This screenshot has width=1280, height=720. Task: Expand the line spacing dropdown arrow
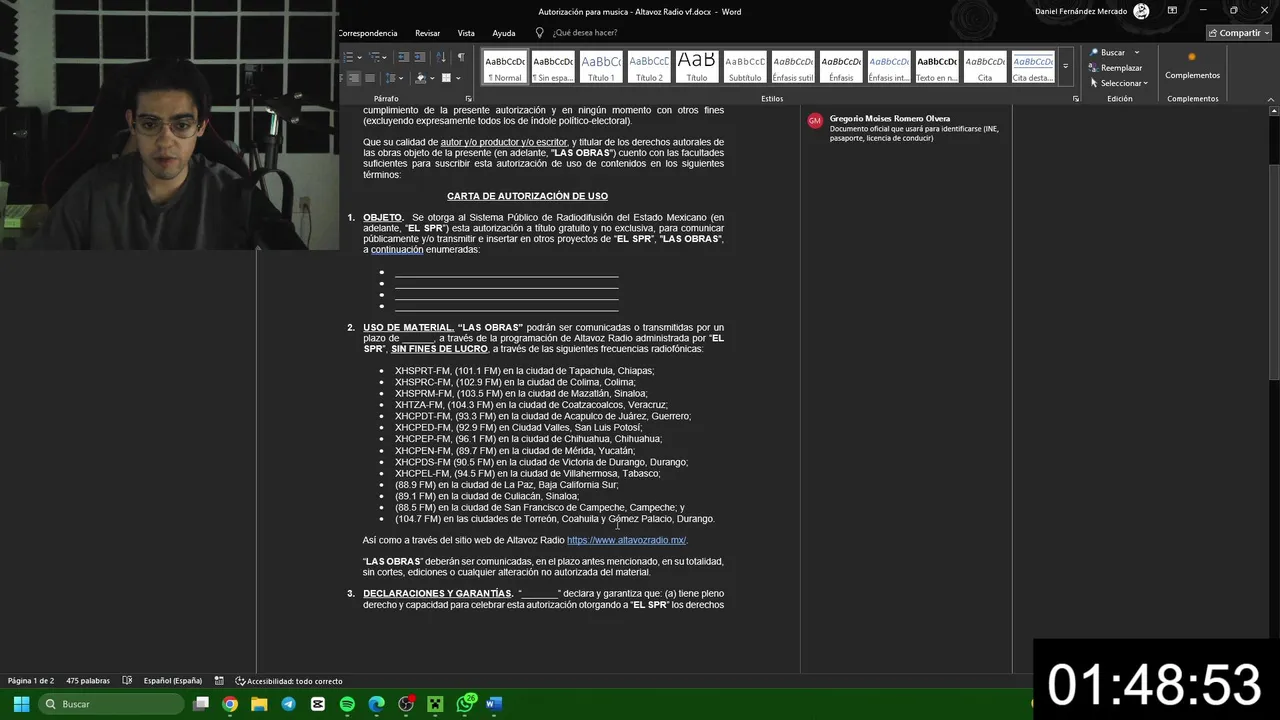pyautogui.click(x=401, y=78)
